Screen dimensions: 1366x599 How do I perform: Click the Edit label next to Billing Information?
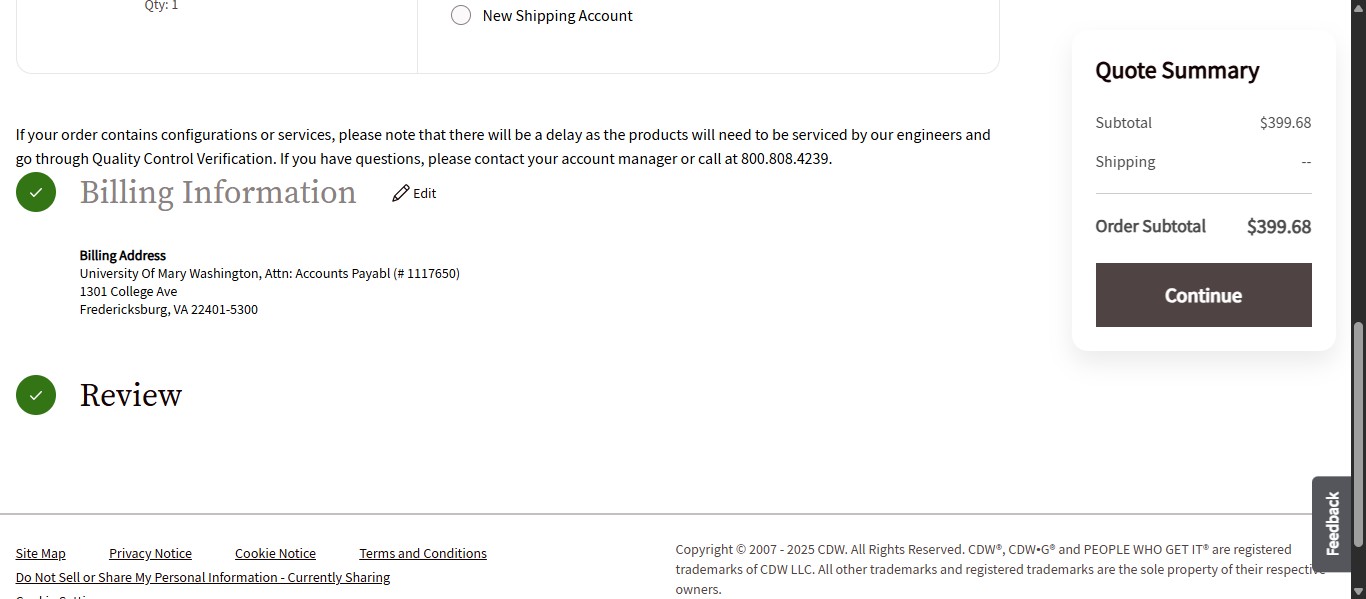click(x=424, y=193)
